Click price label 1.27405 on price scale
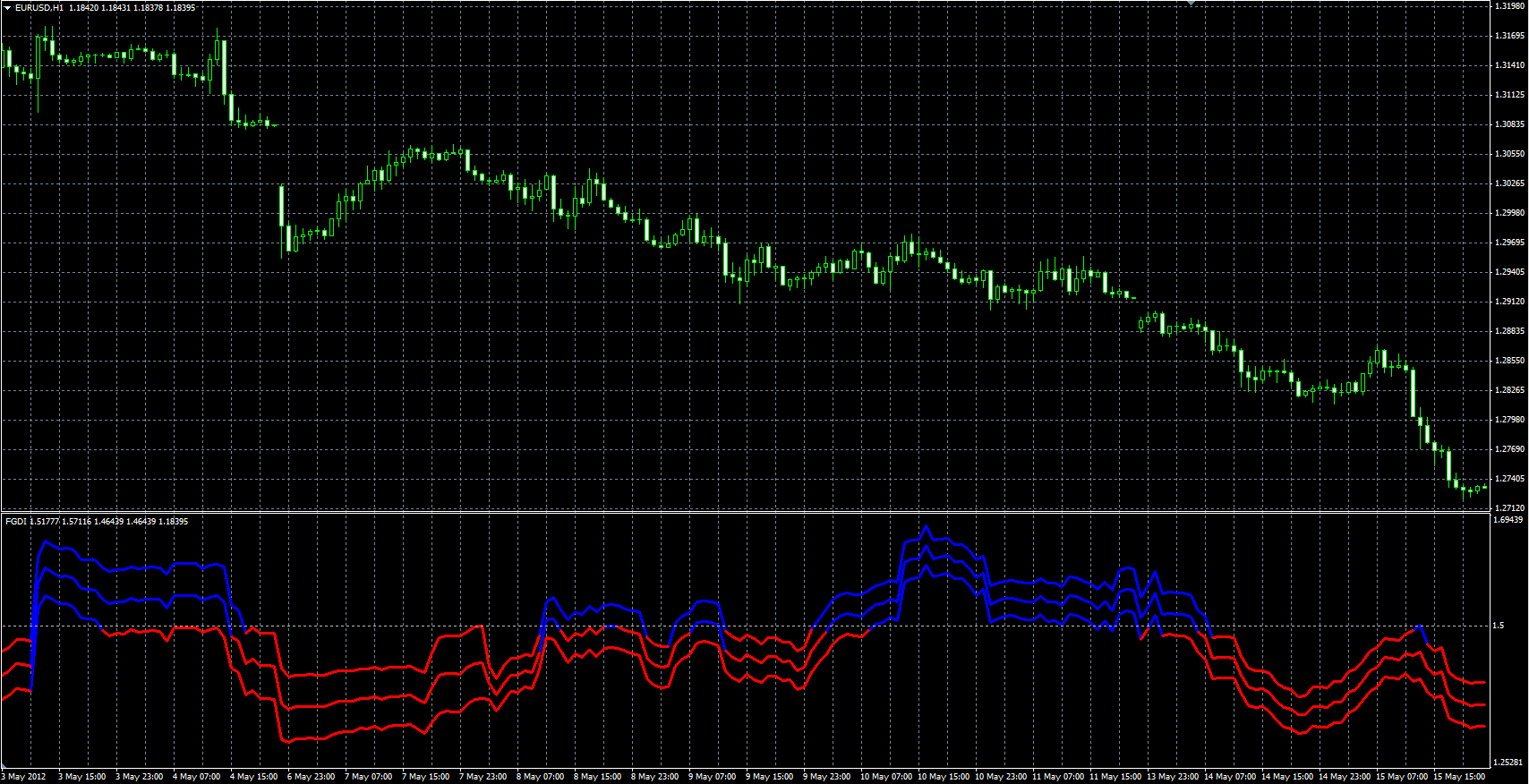 (x=1509, y=479)
